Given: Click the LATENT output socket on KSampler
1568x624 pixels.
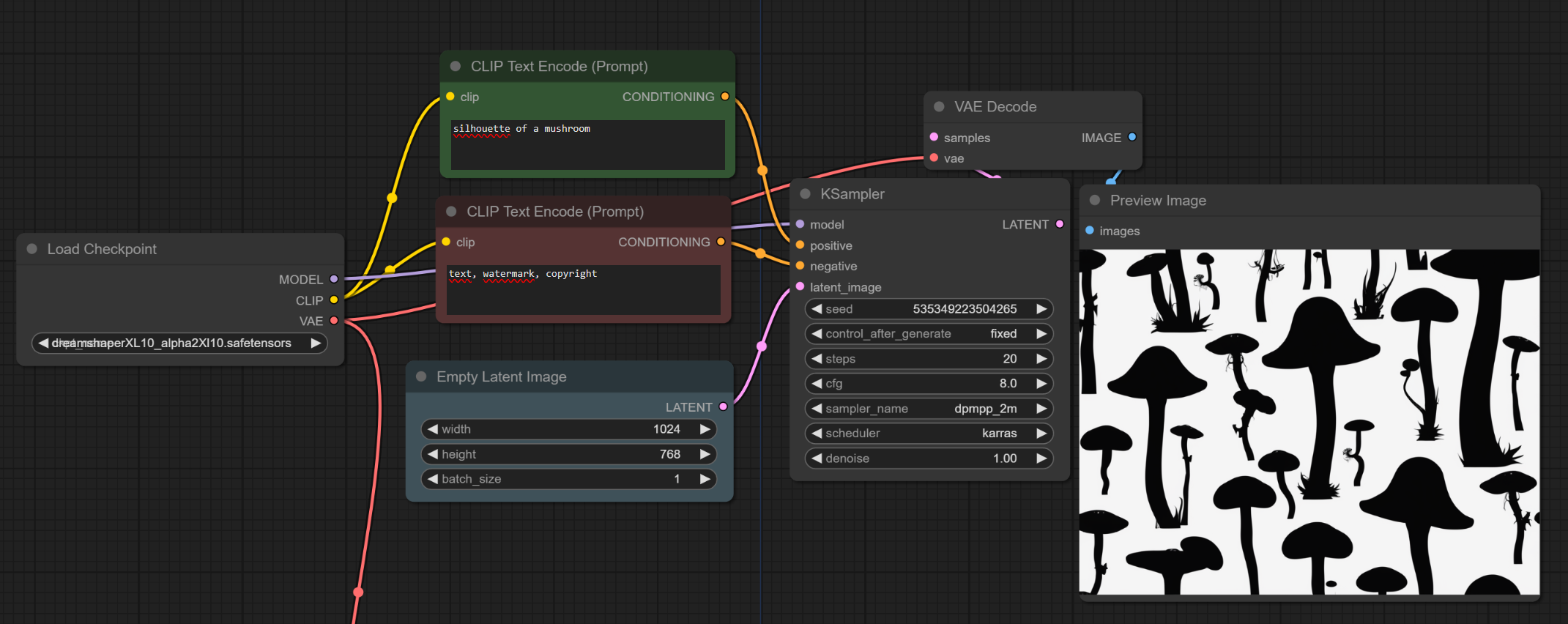Looking at the screenshot, I should point(1060,224).
